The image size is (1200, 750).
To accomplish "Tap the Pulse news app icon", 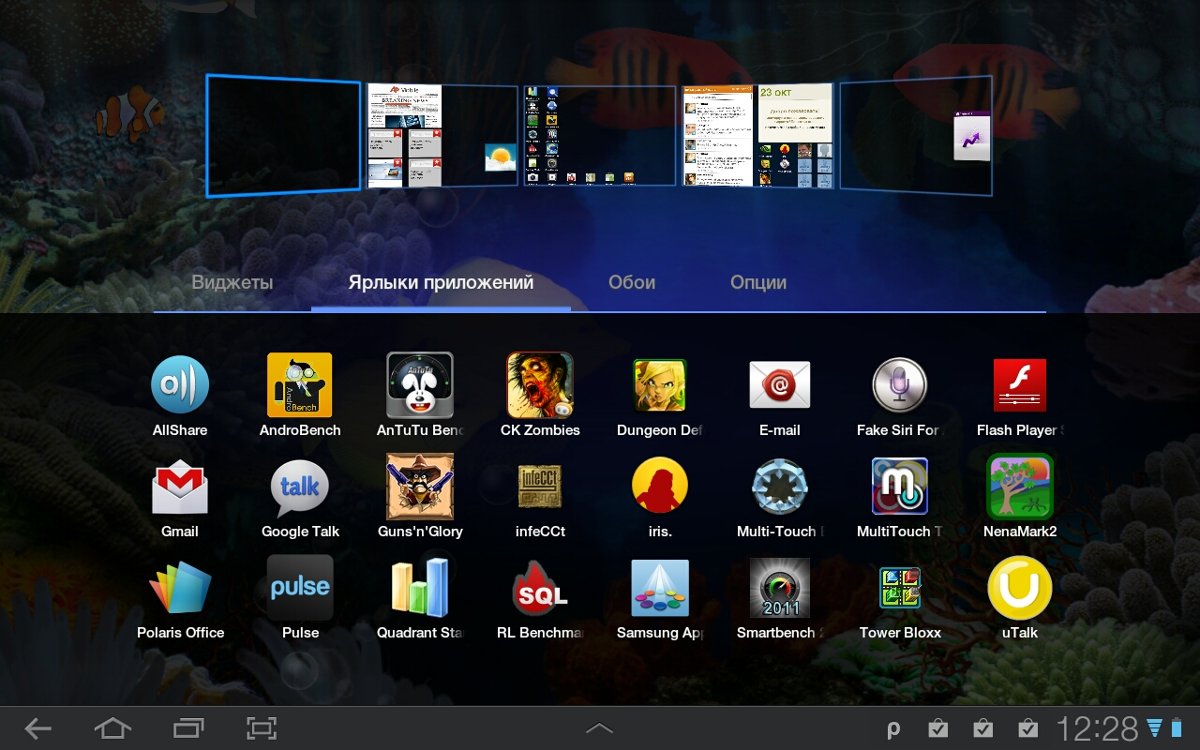I will (x=300, y=588).
